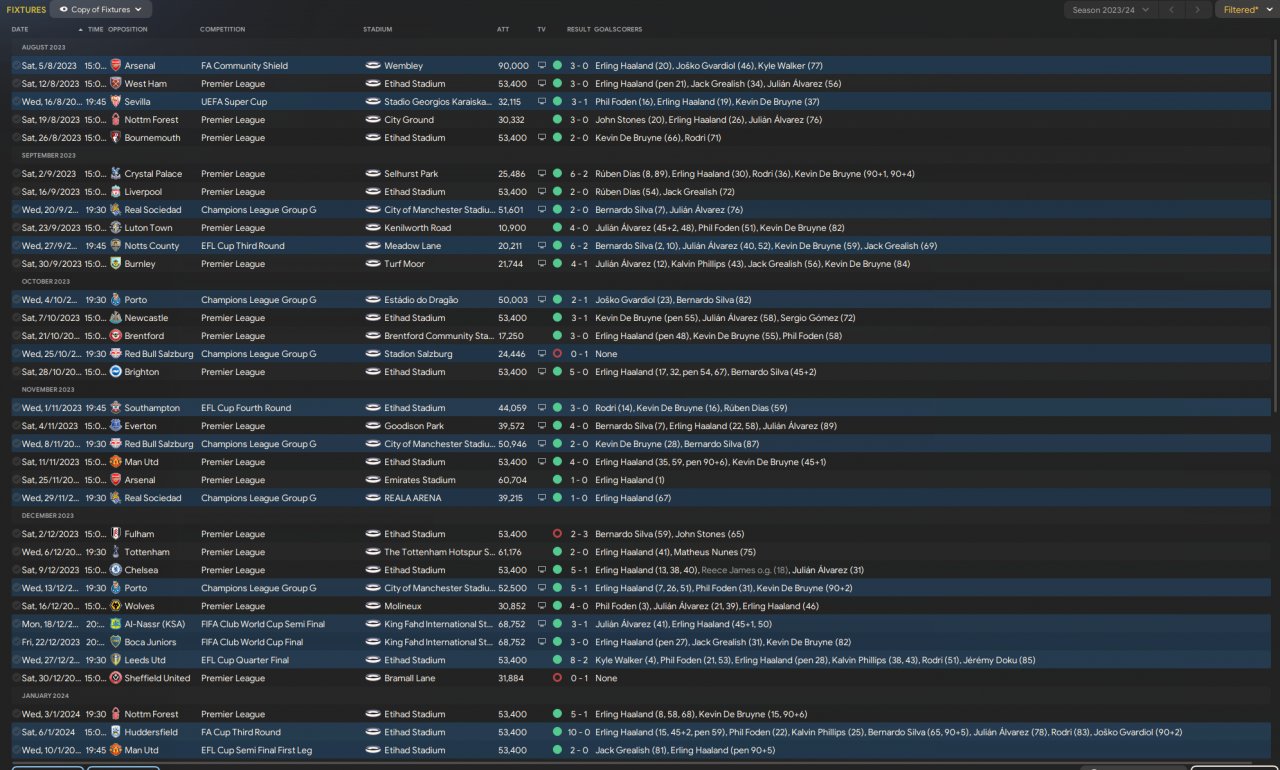The image size is (1280, 770).
Task: Tick the selection circle for the Wolves fixture
Action: point(16,606)
